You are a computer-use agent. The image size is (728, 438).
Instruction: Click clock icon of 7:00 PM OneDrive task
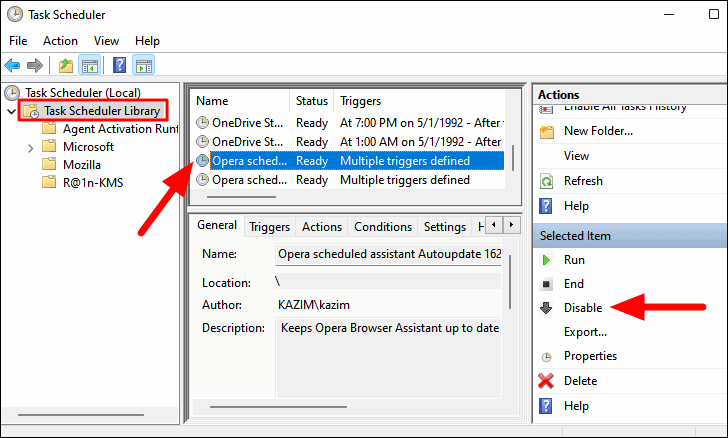pyautogui.click(x=202, y=123)
